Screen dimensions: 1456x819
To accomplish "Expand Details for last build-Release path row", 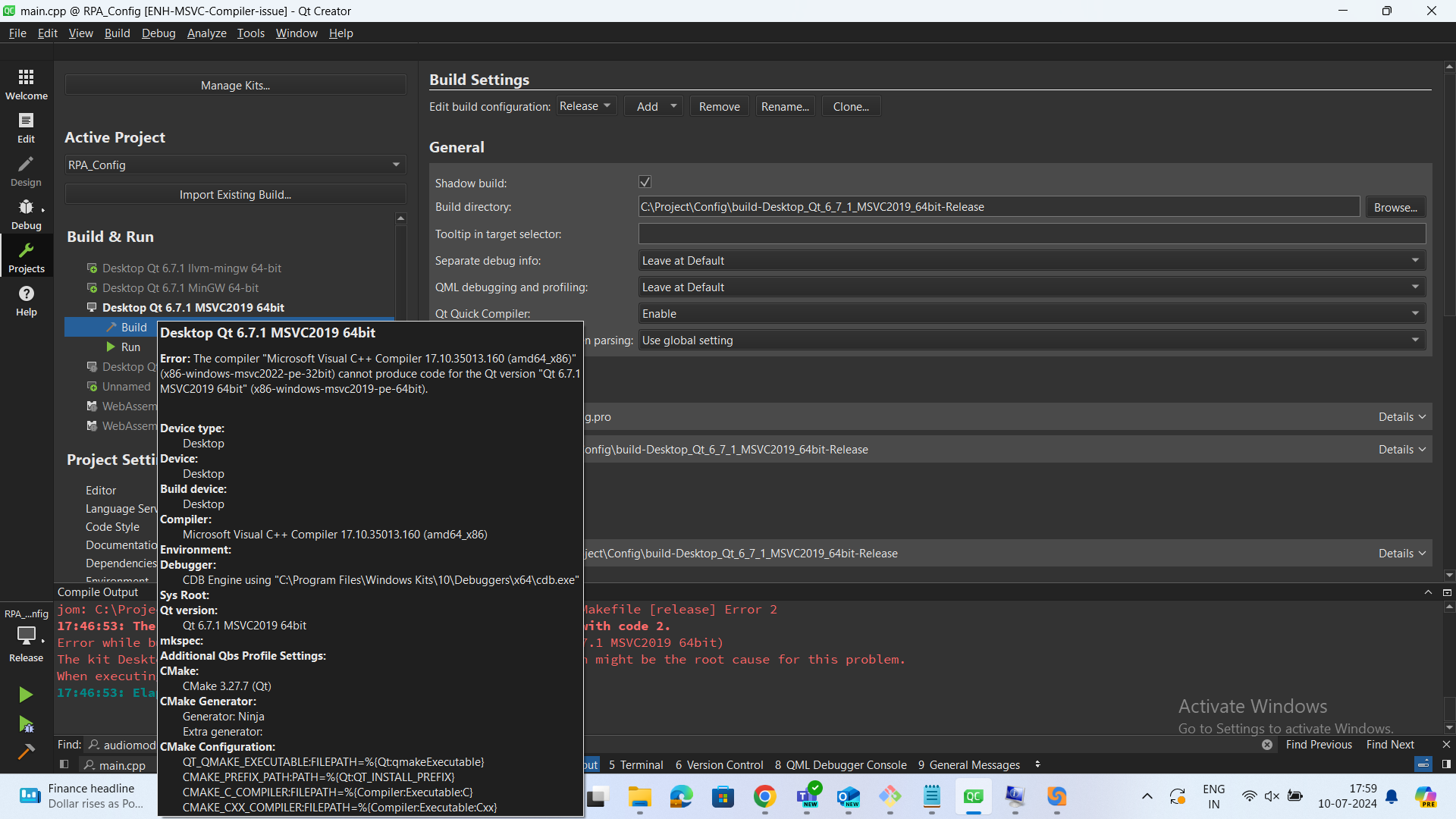I will pyautogui.click(x=1402, y=553).
